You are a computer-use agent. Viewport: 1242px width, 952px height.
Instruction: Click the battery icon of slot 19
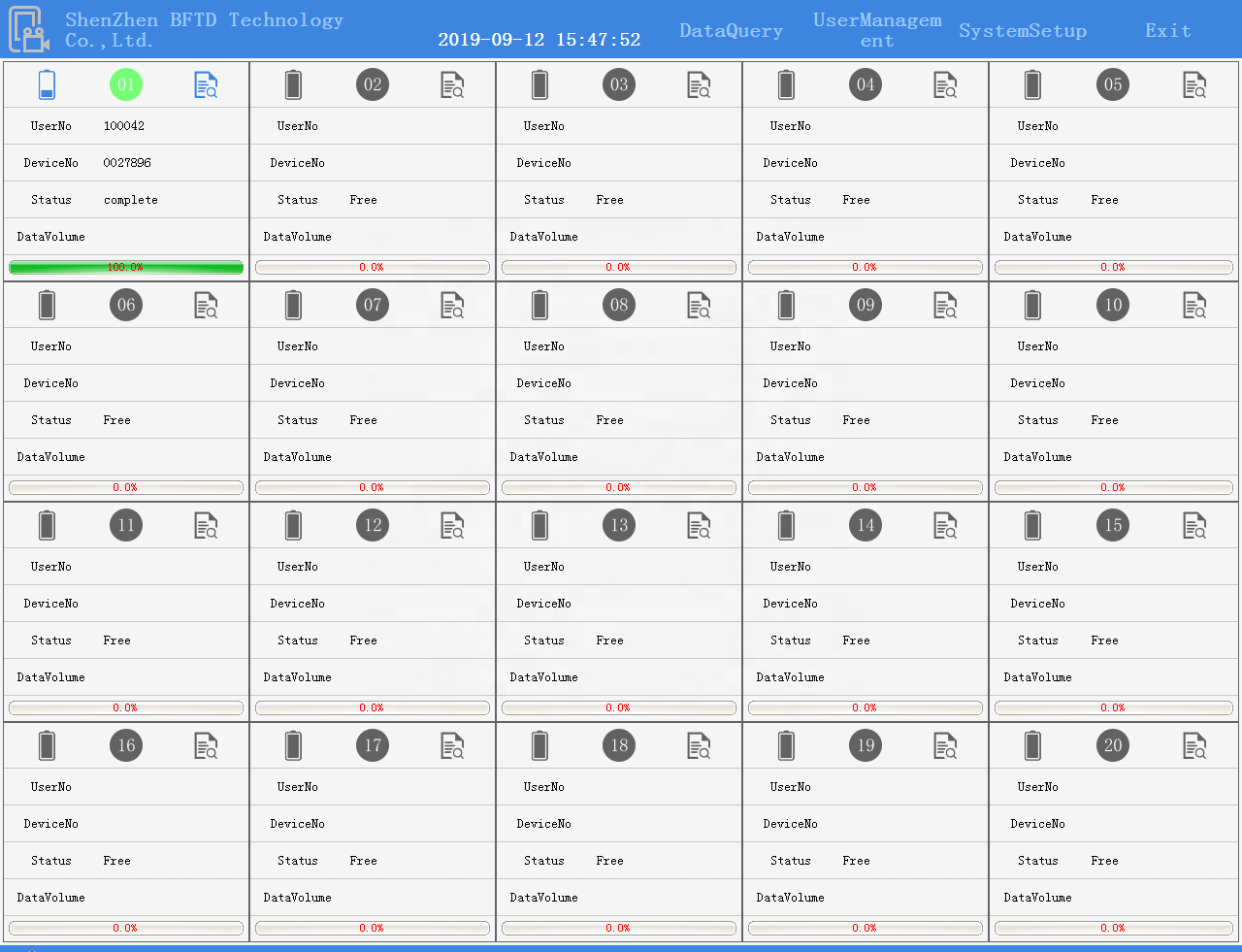click(x=786, y=745)
